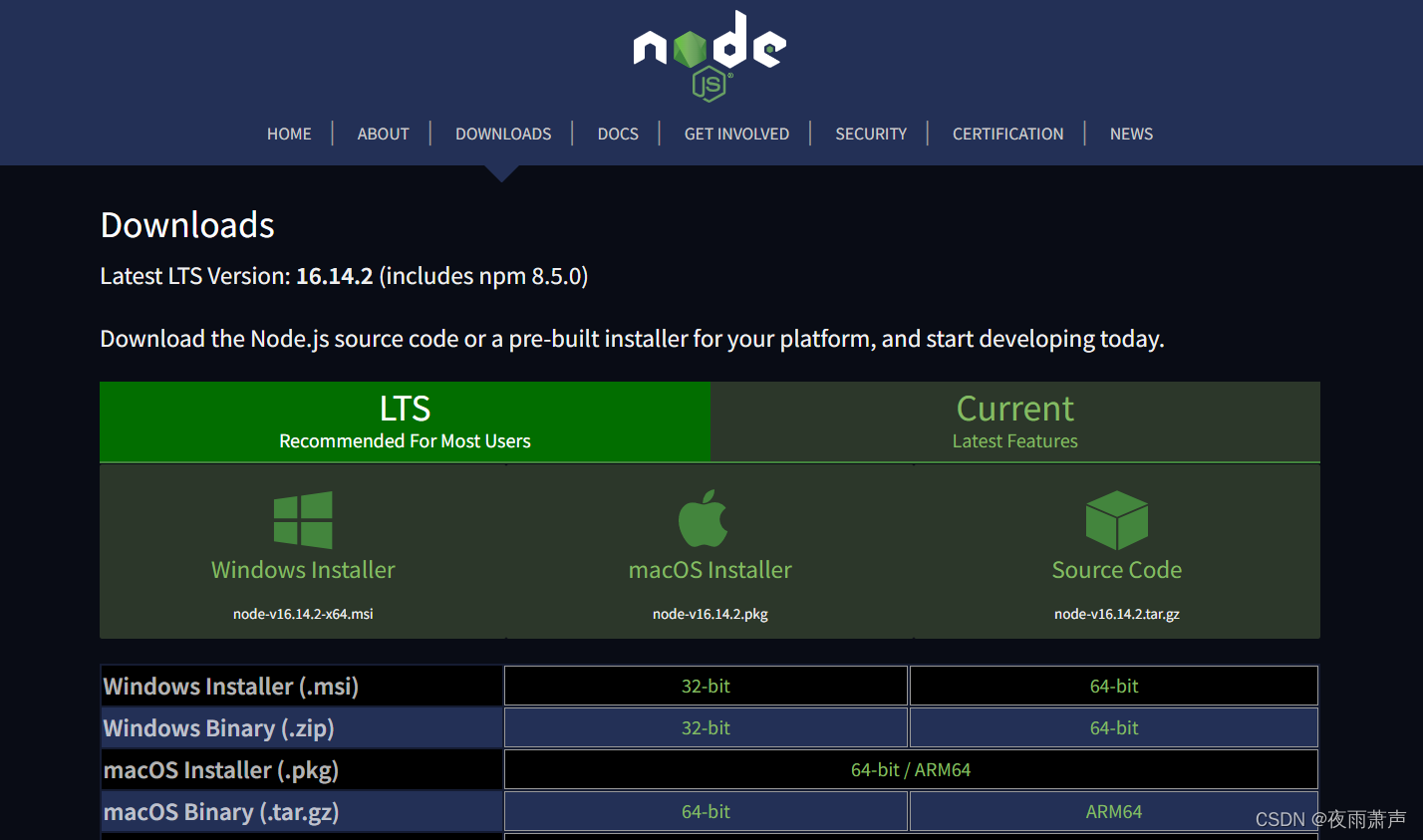Screen dimensions: 1423x840
Task: Click the Windows Binary (.zip) row label
Action: point(219,728)
